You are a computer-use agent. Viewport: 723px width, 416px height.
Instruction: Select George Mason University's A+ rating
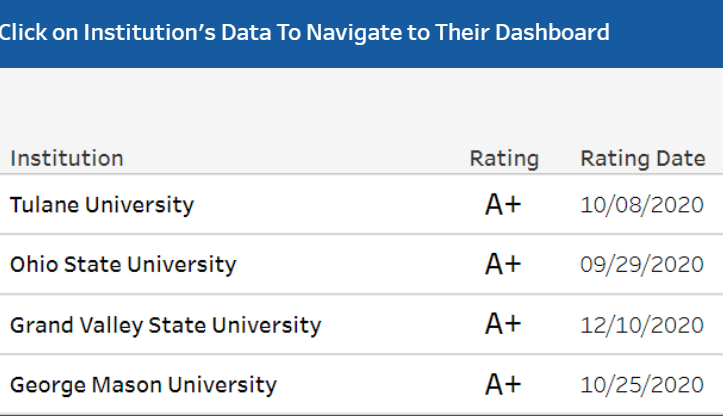[x=503, y=385]
